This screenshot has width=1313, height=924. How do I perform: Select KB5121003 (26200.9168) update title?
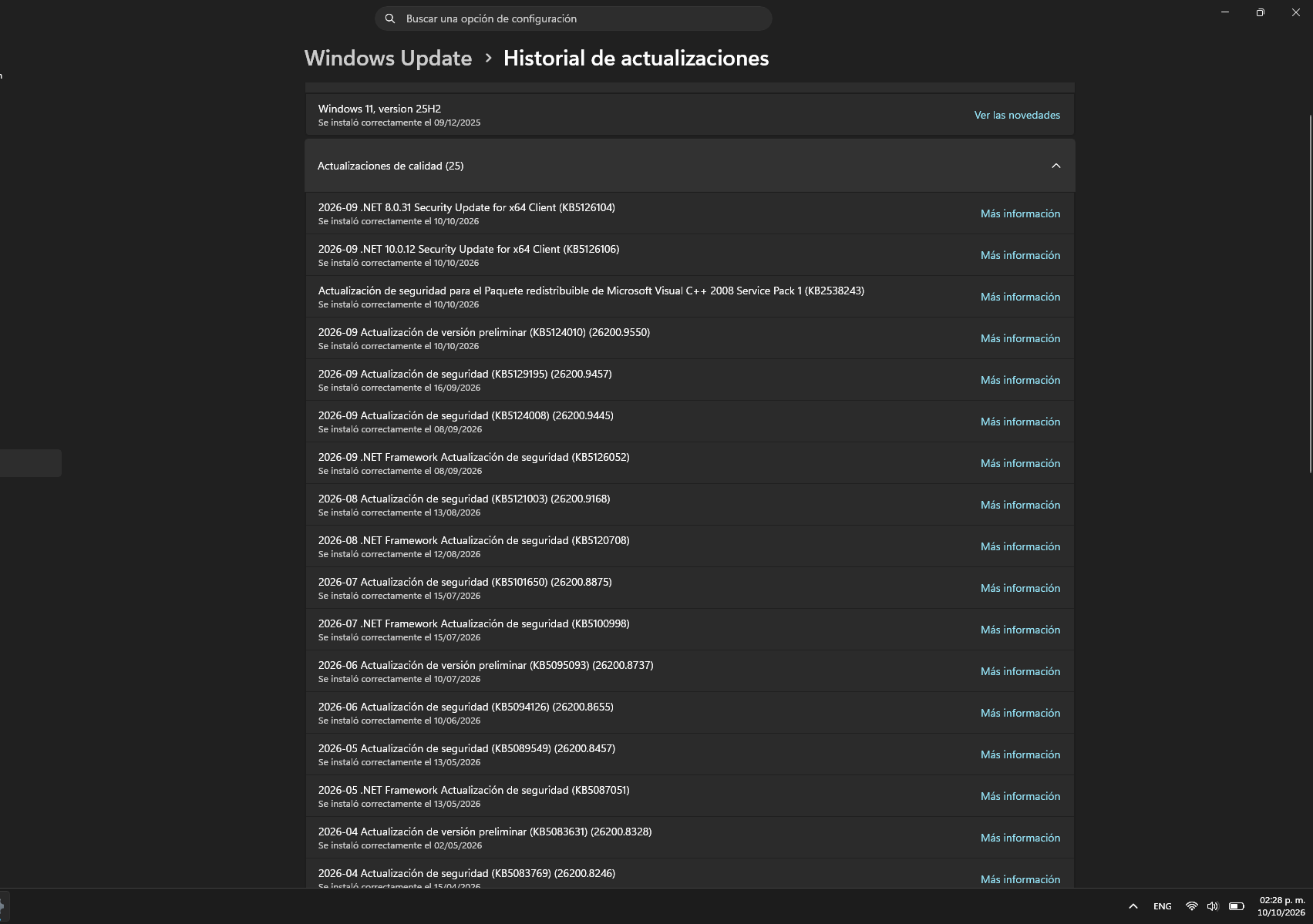pos(464,499)
